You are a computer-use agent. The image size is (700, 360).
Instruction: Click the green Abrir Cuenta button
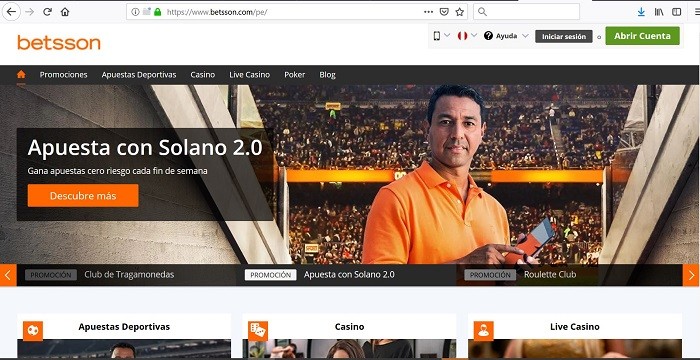(x=642, y=36)
